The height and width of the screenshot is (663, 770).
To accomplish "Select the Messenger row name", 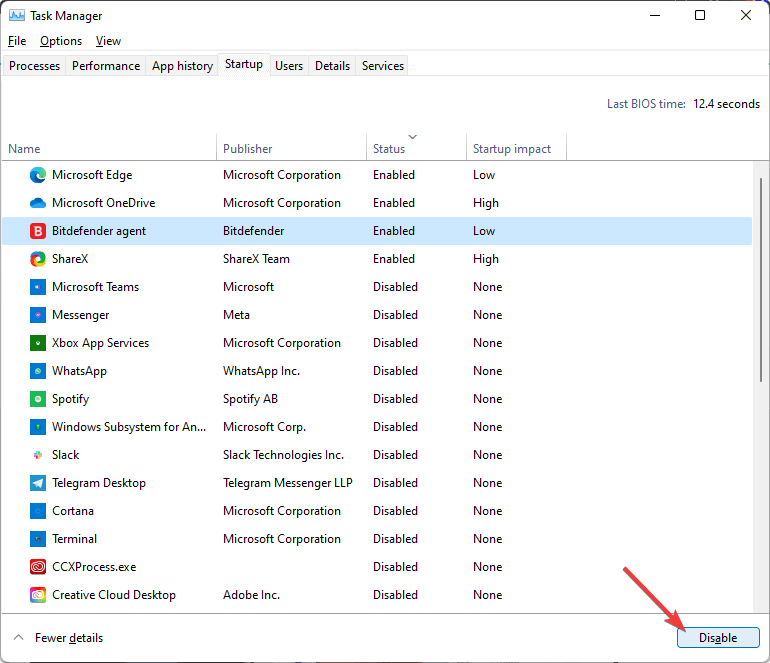I will pyautogui.click(x=81, y=315).
